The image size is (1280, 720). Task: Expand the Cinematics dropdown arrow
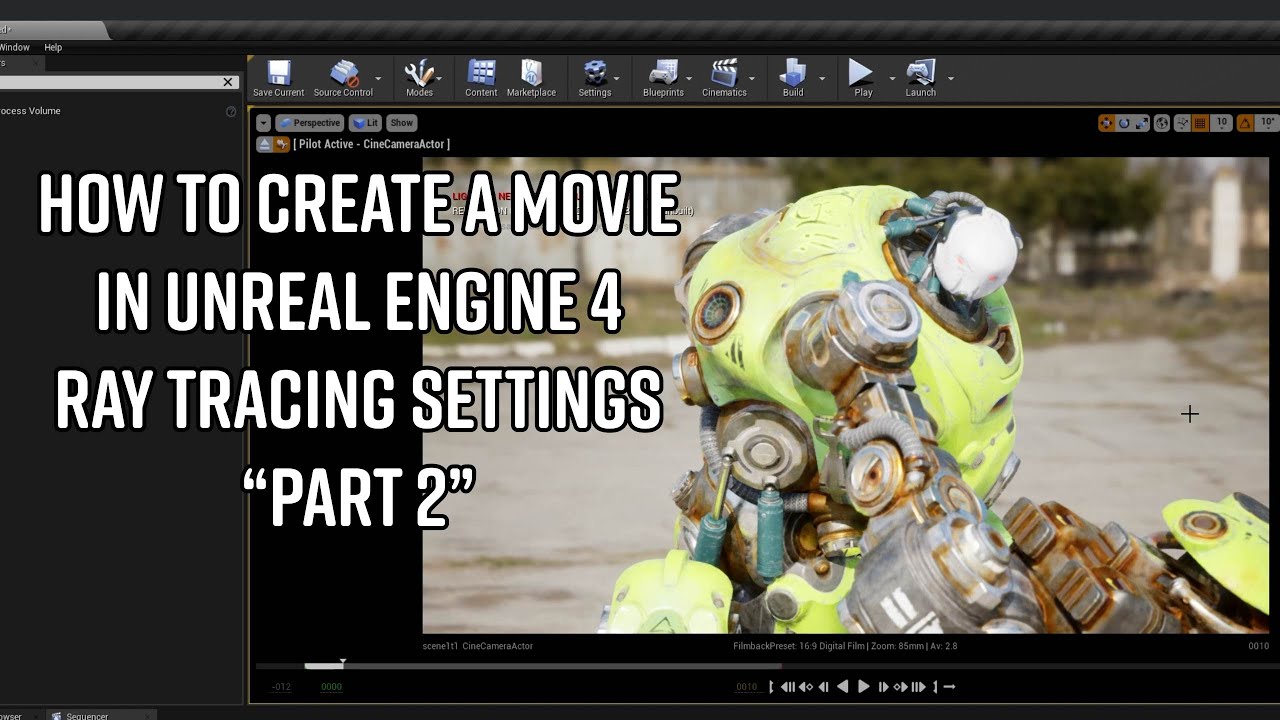coord(751,78)
